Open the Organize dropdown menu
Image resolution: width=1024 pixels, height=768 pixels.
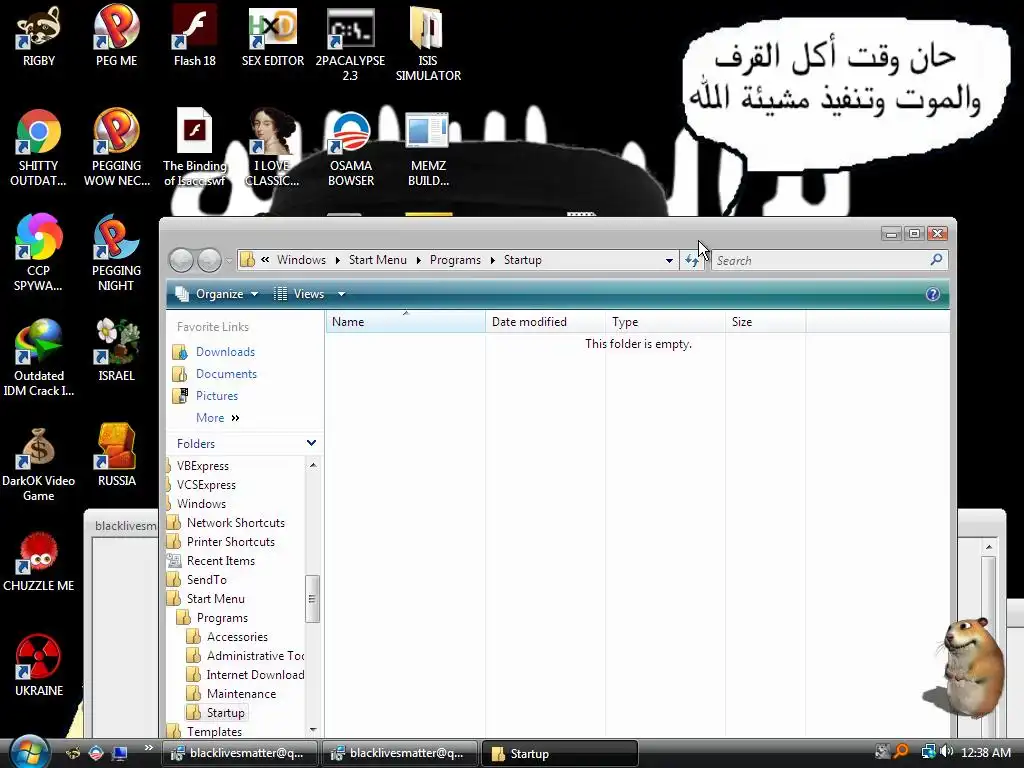(217, 294)
